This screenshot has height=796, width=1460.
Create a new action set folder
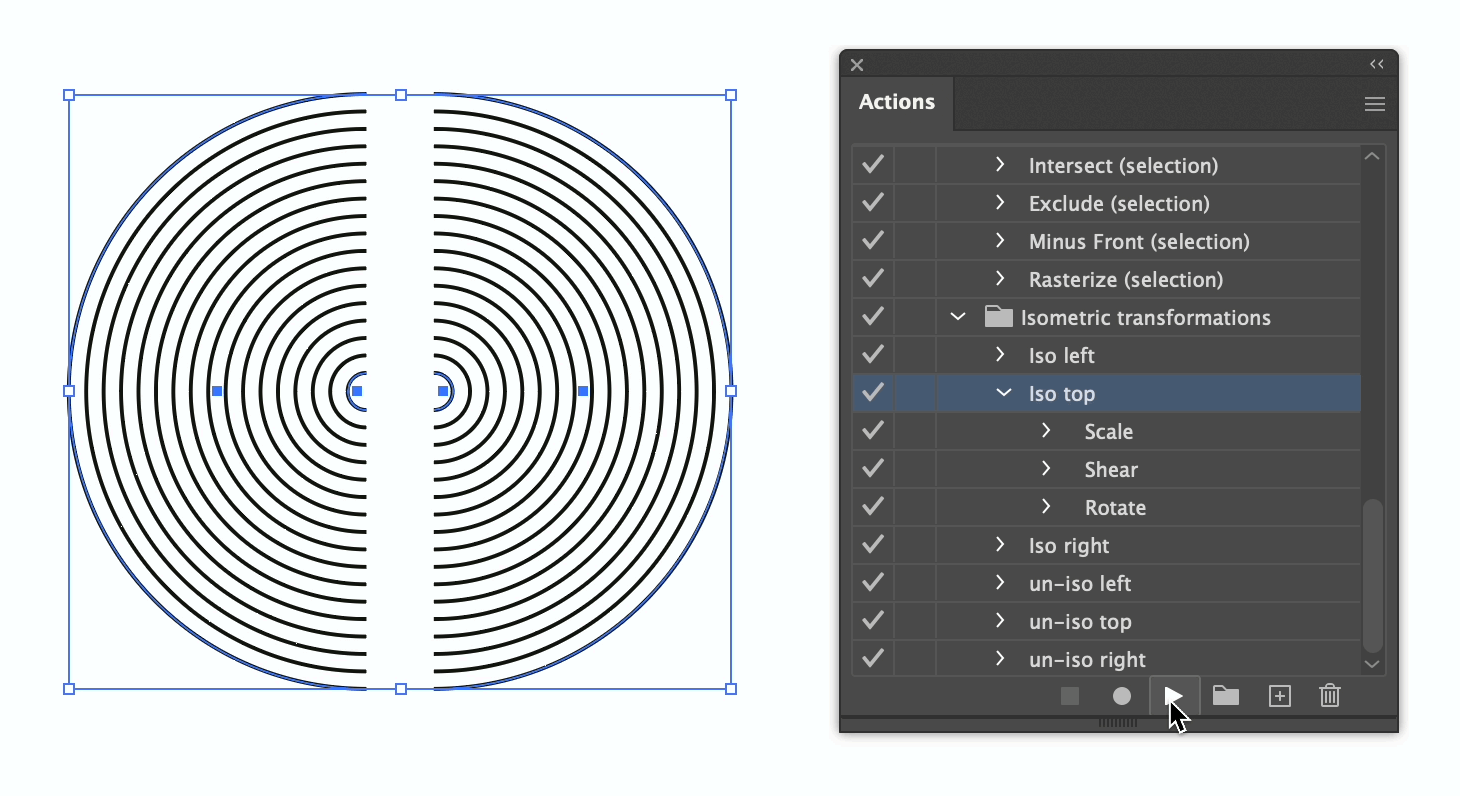pos(1225,695)
